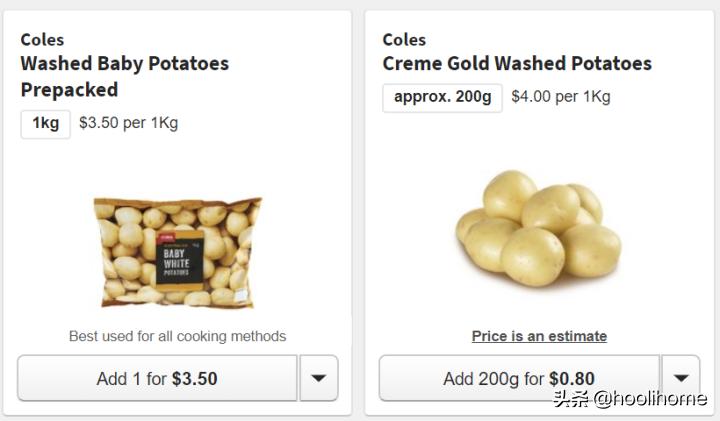
Task: Click the red Coles logo on potato bag
Action: tap(161, 238)
